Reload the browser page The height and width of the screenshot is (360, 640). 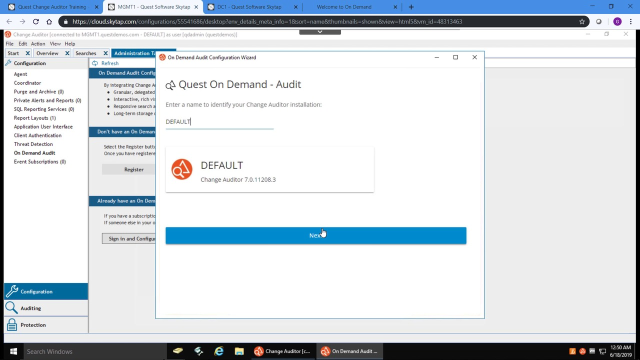tap(36, 22)
